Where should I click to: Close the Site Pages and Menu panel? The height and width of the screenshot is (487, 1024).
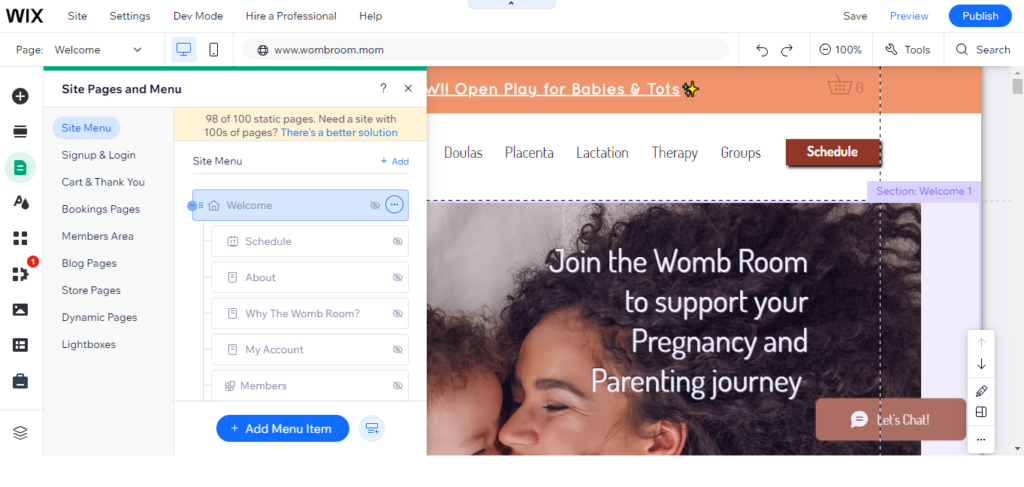point(408,89)
